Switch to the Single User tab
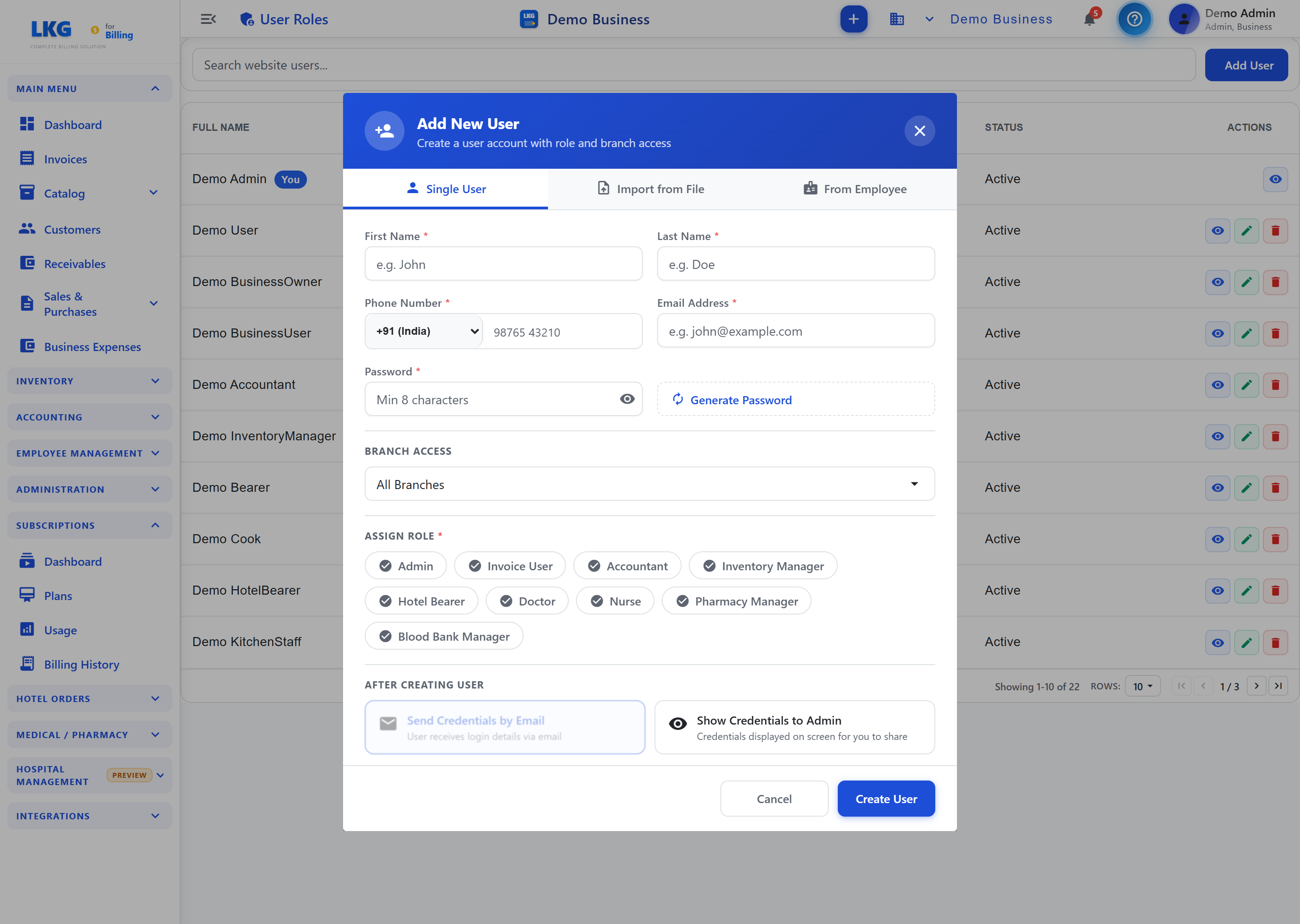Image resolution: width=1300 pixels, height=924 pixels. pyautogui.click(x=445, y=189)
